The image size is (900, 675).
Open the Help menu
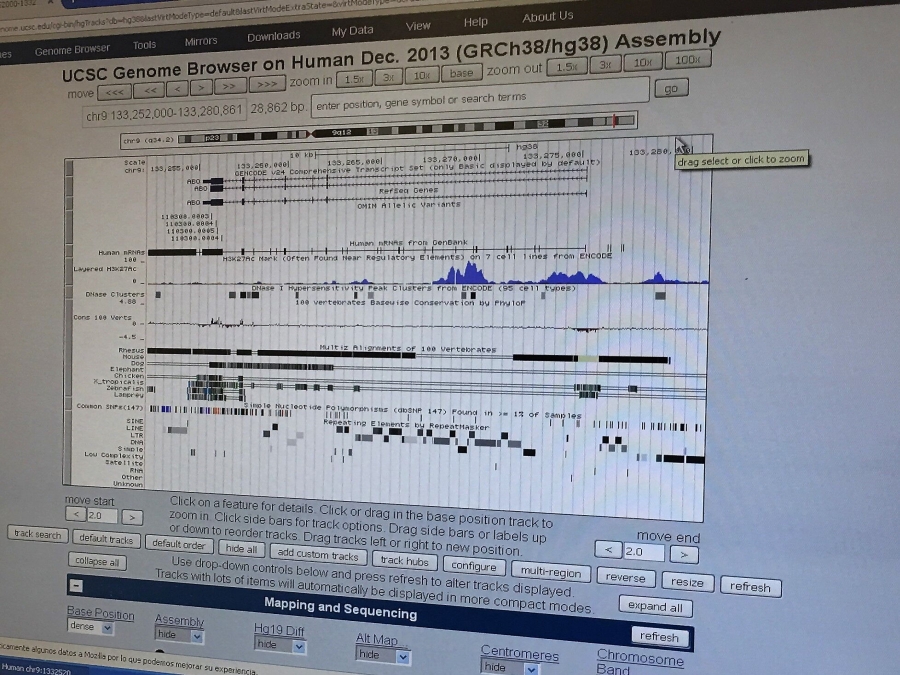point(475,22)
